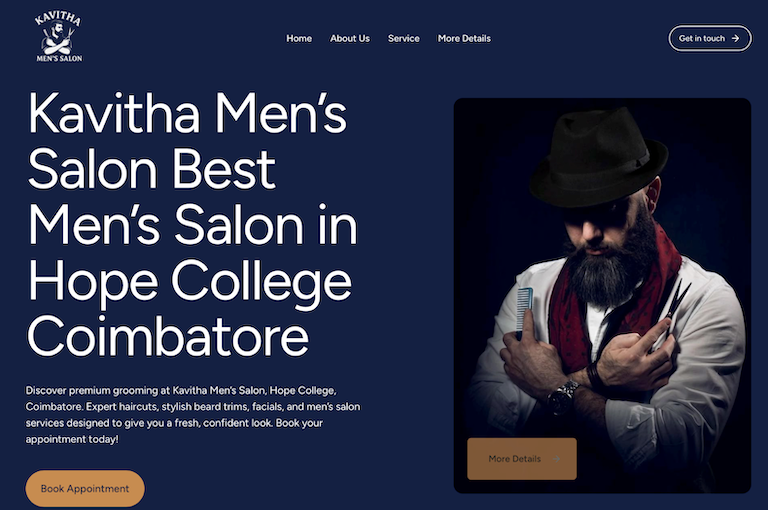Click the Kavitha Men's Salon logo

(59, 37)
